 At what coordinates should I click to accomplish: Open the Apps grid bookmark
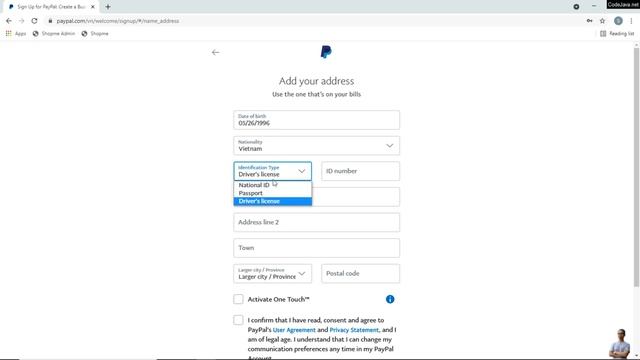click(16, 33)
